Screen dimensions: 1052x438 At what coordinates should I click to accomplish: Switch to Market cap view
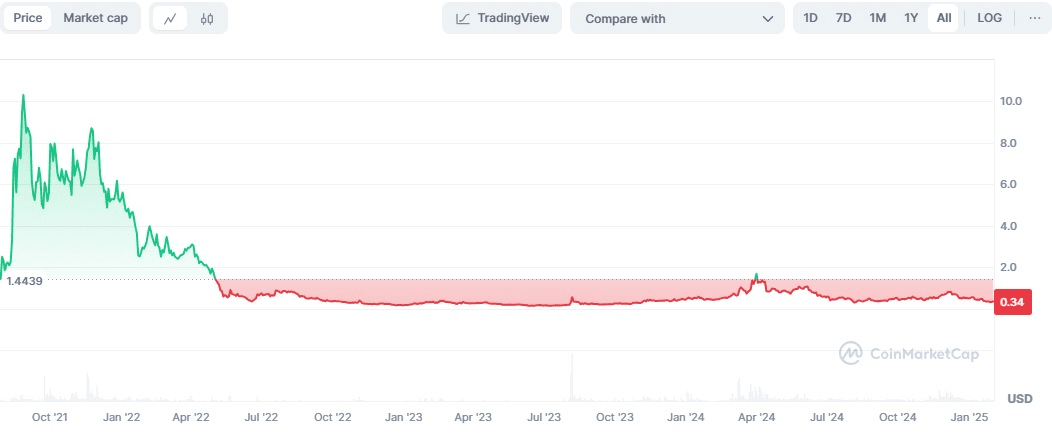(95, 18)
